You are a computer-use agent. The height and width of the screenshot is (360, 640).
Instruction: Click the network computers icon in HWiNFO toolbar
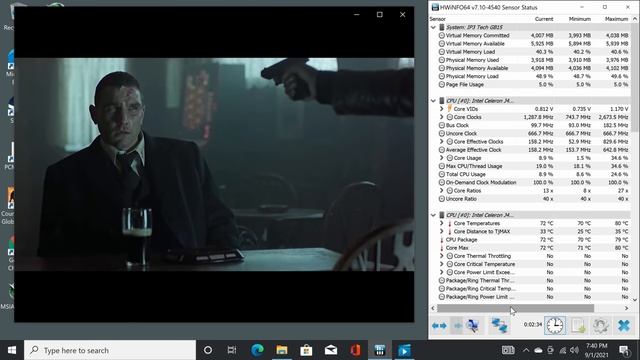tap(499, 326)
